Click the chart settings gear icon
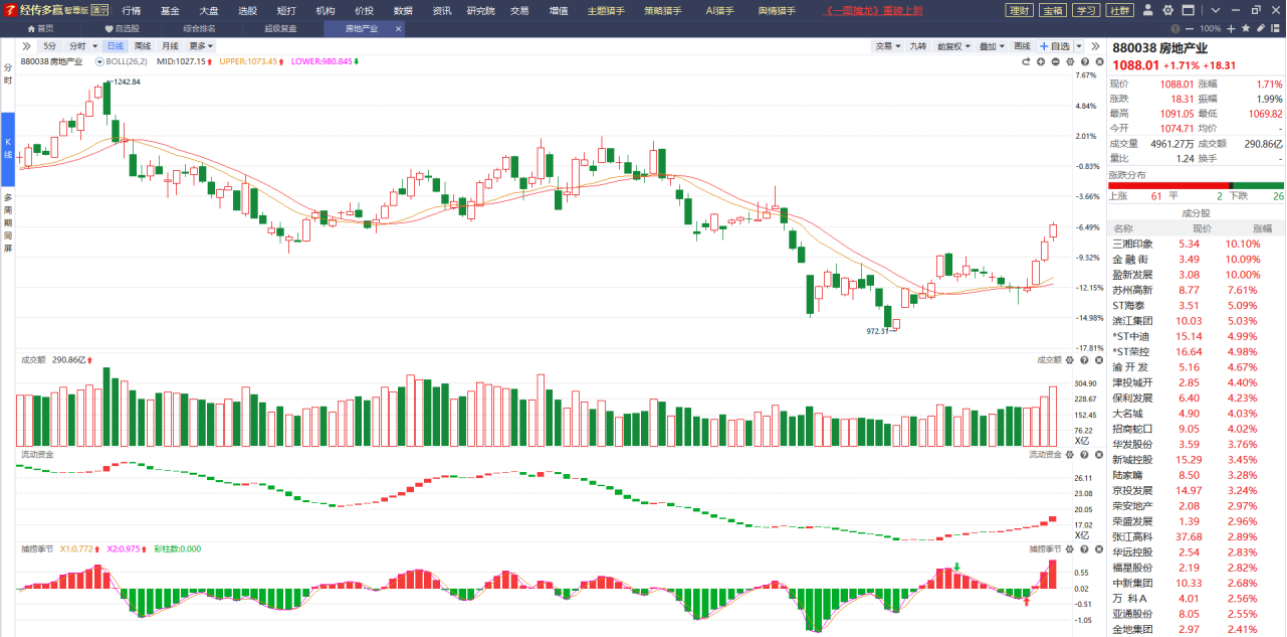 click(1070, 62)
